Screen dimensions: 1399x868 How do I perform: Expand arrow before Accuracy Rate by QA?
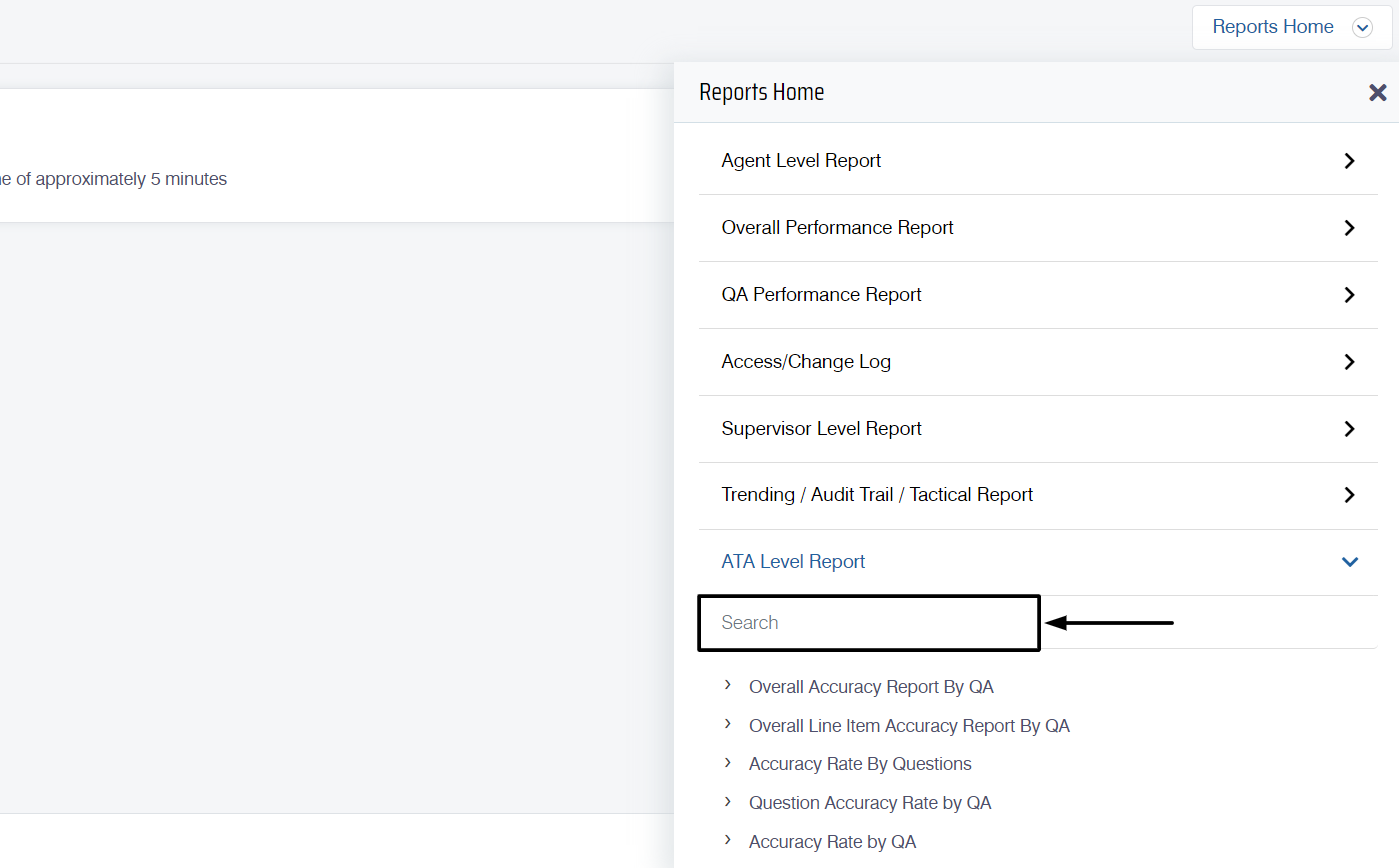pyautogui.click(x=727, y=840)
